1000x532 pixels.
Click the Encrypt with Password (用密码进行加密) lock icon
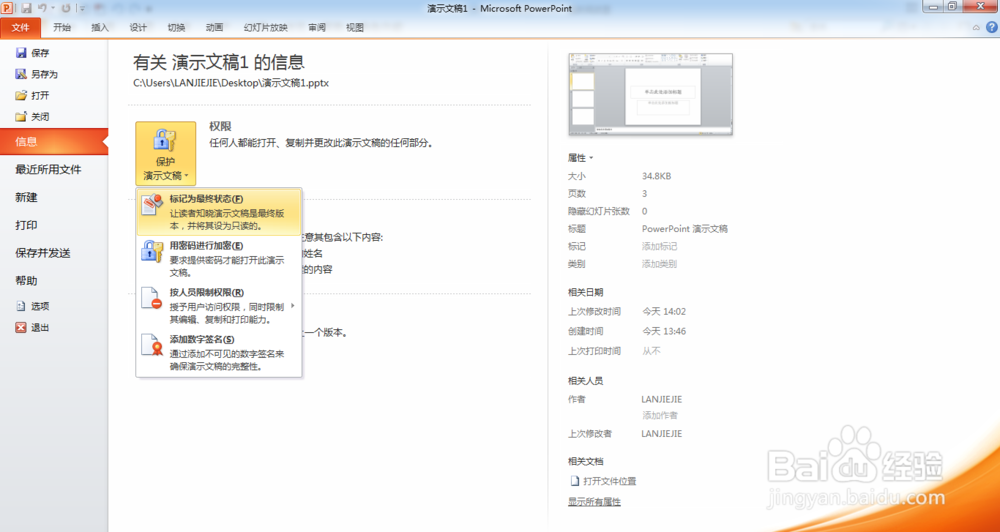click(152, 251)
